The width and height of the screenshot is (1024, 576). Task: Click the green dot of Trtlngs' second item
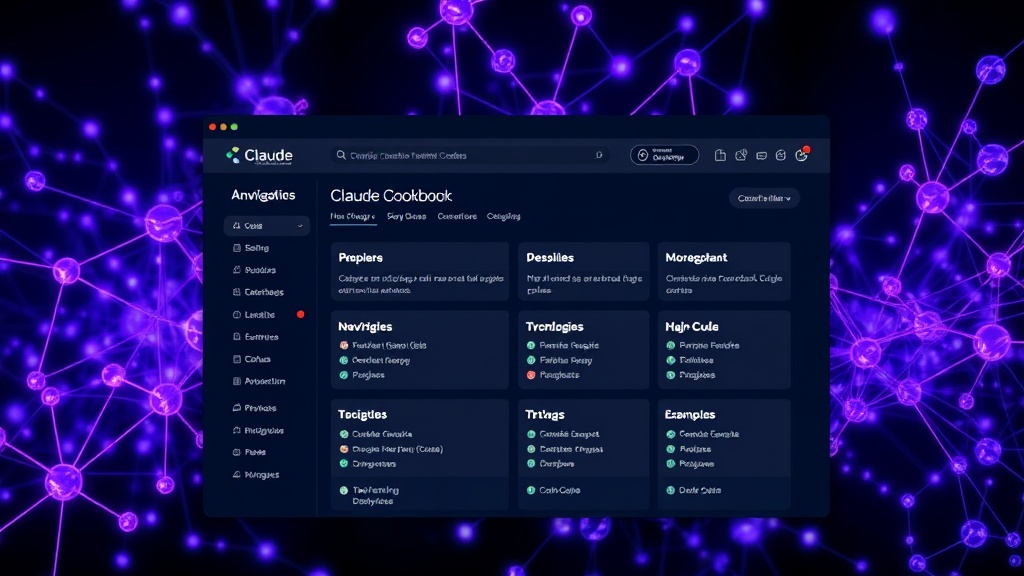point(531,449)
